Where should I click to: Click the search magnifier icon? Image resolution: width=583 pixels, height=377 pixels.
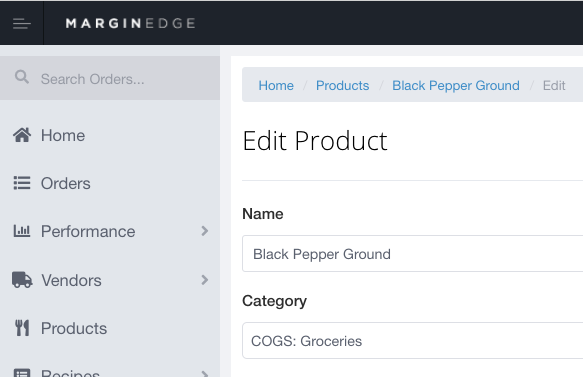point(22,77)
